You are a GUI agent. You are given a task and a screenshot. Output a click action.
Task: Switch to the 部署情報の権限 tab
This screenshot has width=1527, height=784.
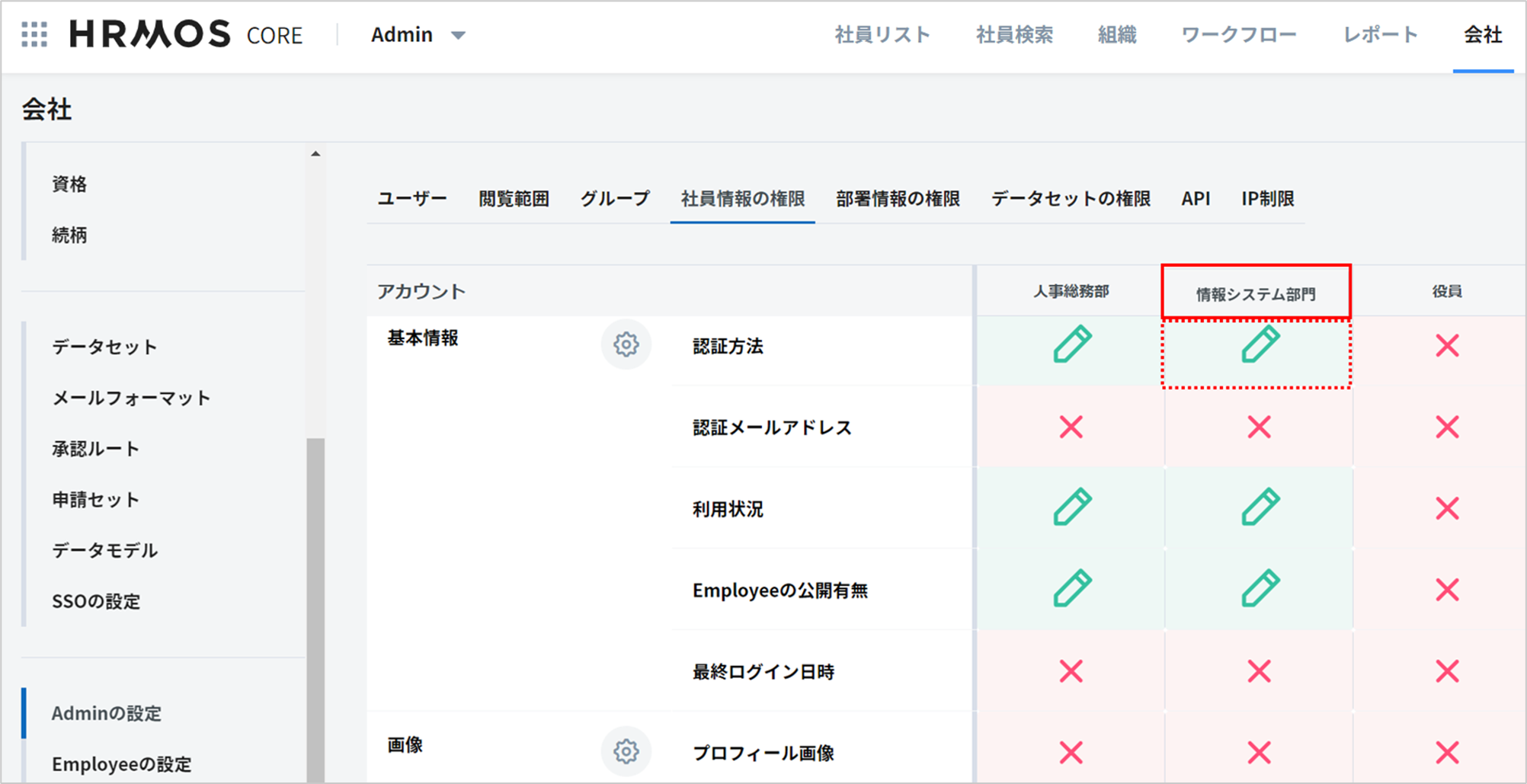point(898,199)
